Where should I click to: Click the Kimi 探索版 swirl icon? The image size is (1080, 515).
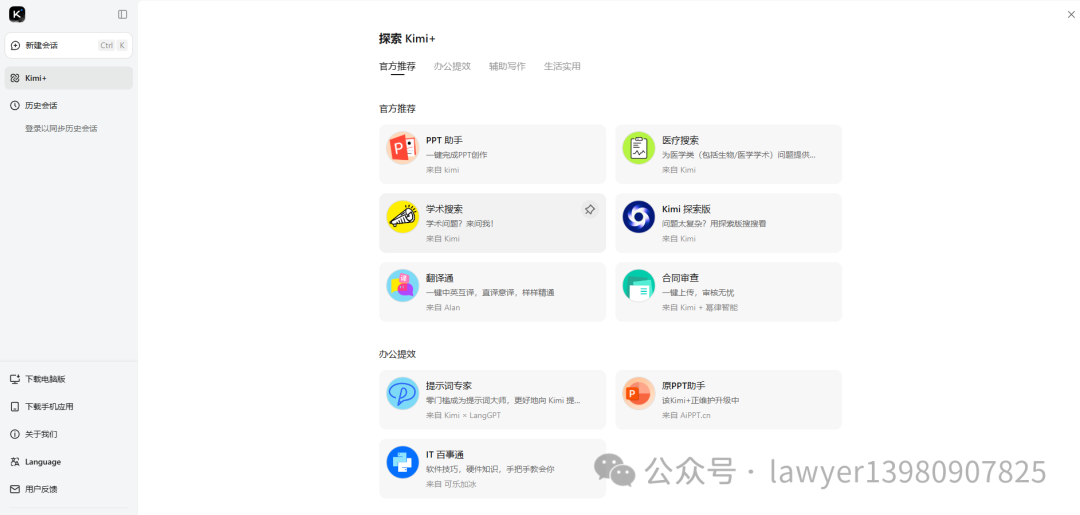[x=638, y=217]
